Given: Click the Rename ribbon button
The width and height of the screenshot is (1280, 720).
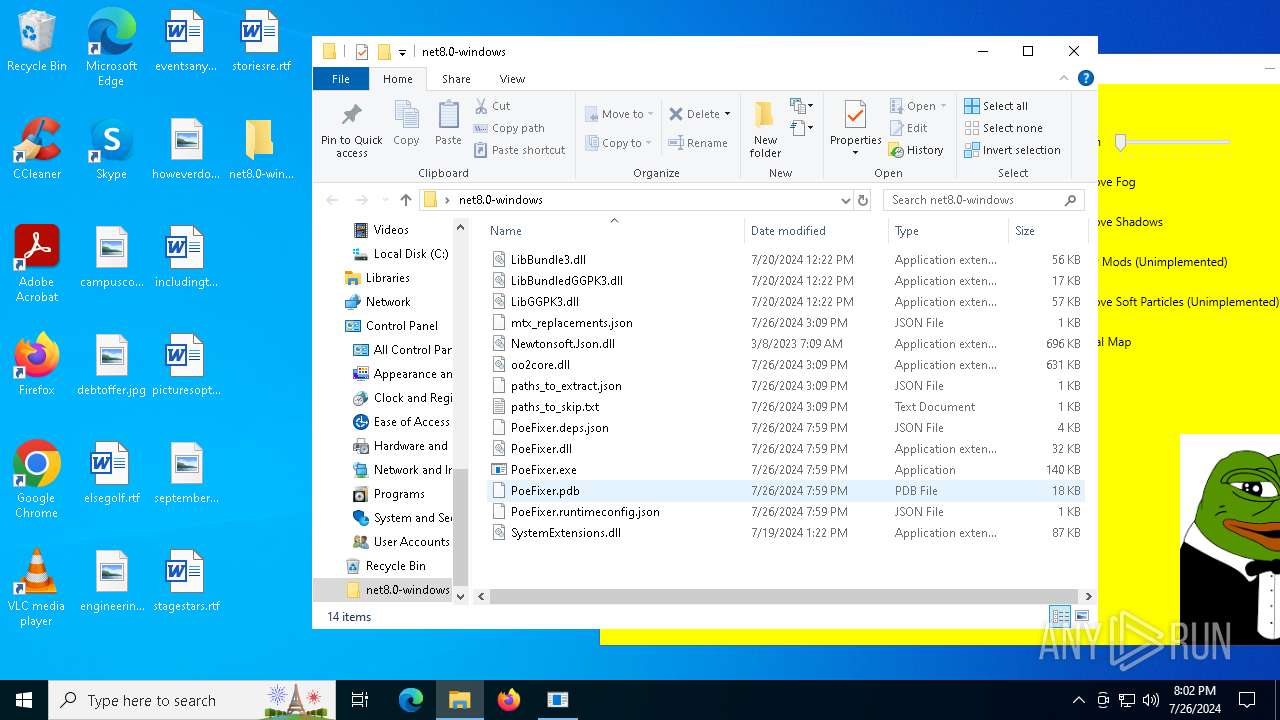Looking at the screenshot, I should click(698, 143).
